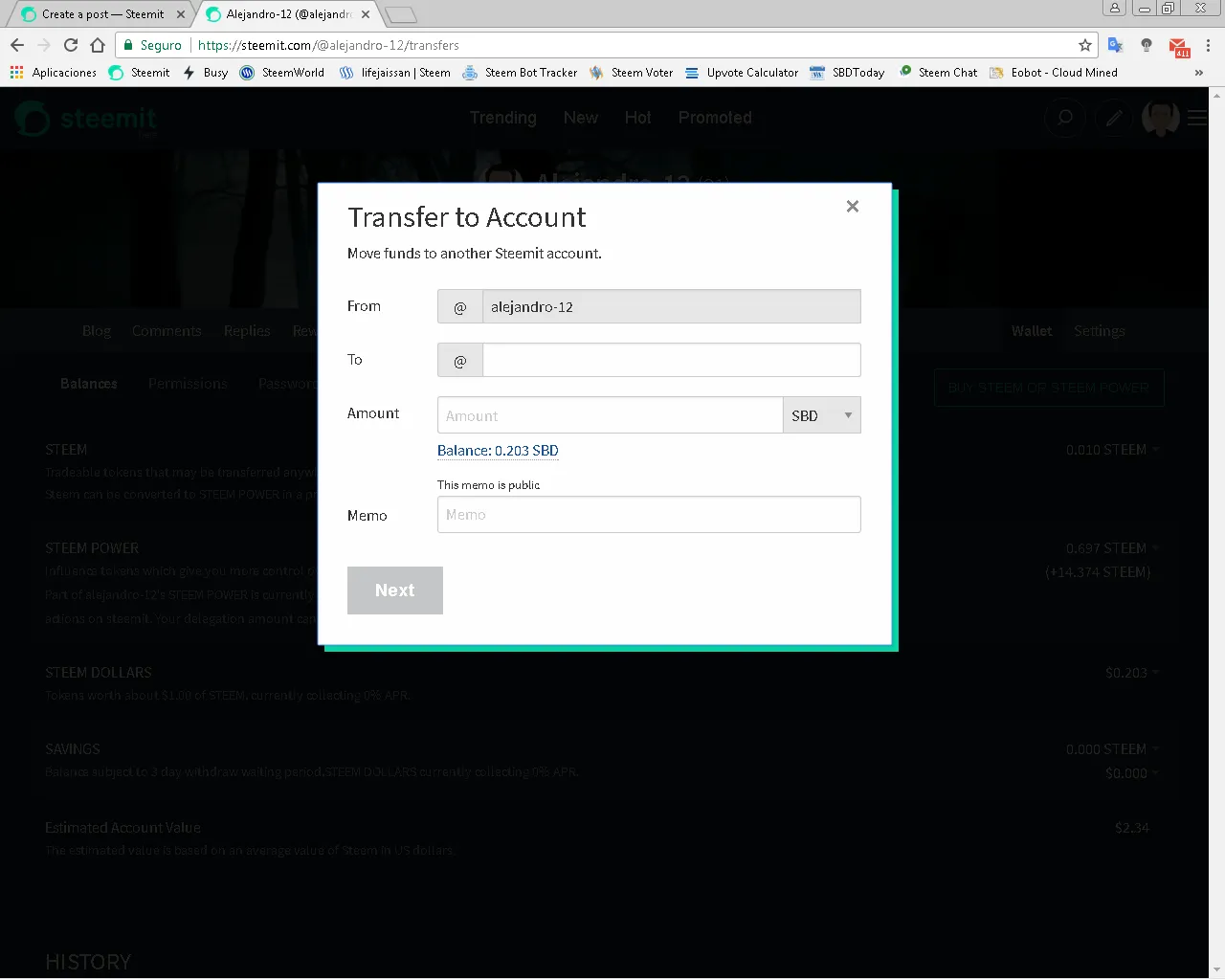The image size is (1225, 980).
Task: Go back to the previous page
Action: point(17,45)
